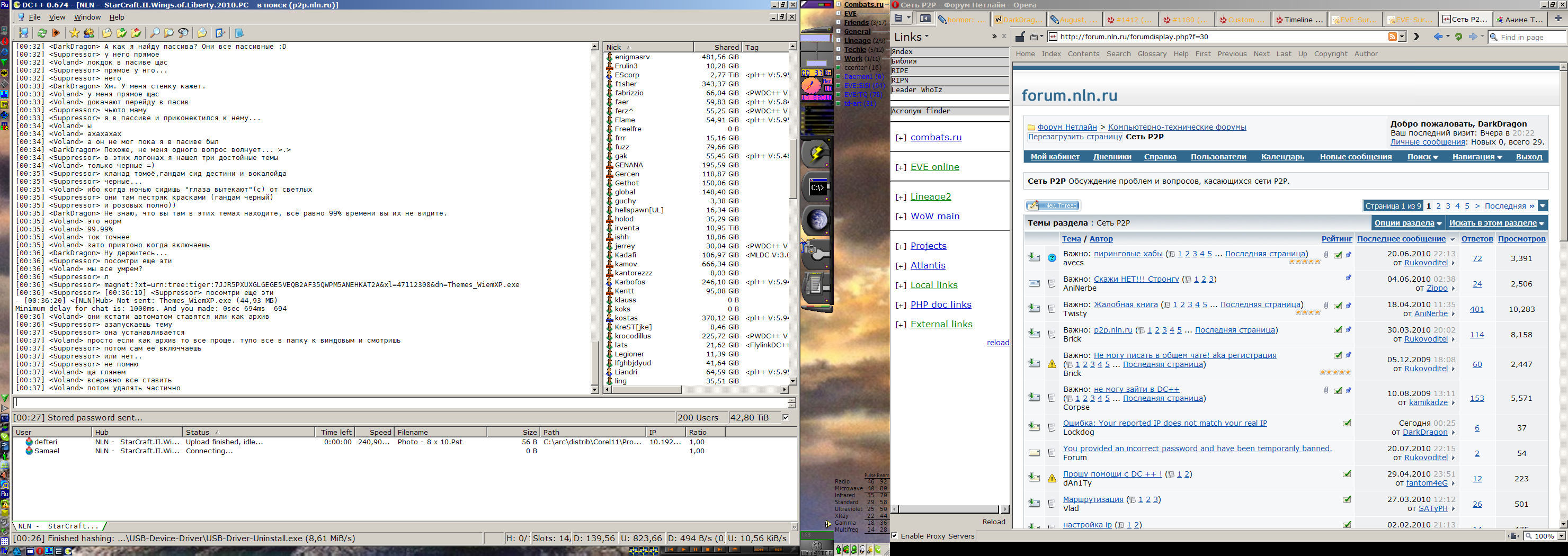Click Opera back arrow button
The image size is (1568, 556).
[1438, 37]
